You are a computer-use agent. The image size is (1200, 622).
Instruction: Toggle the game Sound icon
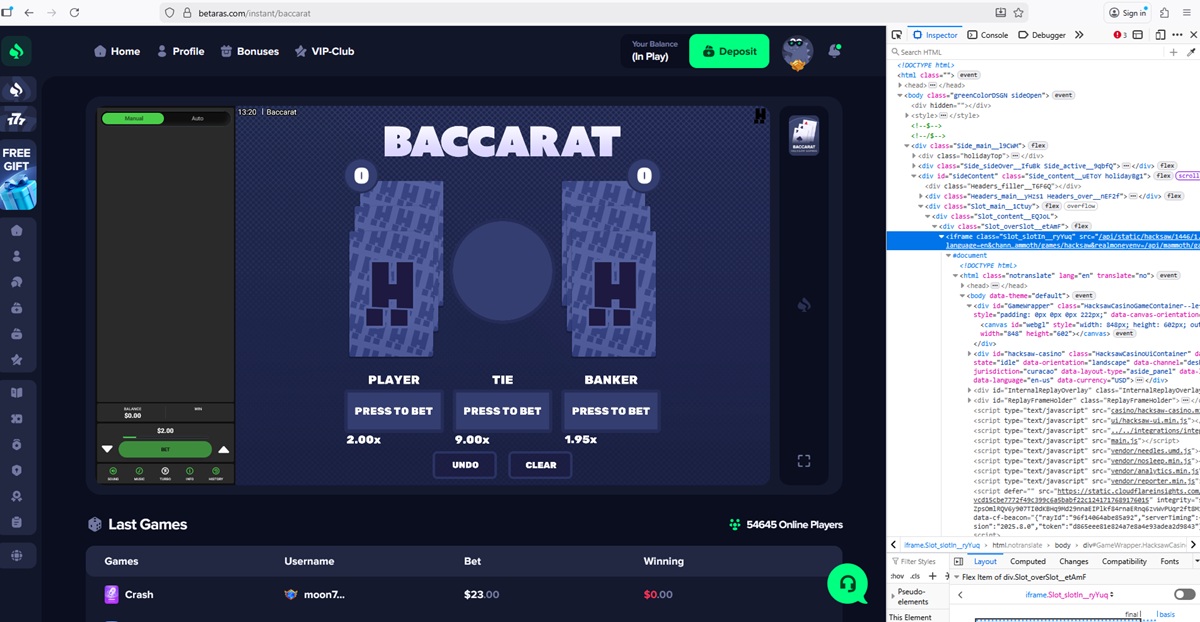coord(113,471)
